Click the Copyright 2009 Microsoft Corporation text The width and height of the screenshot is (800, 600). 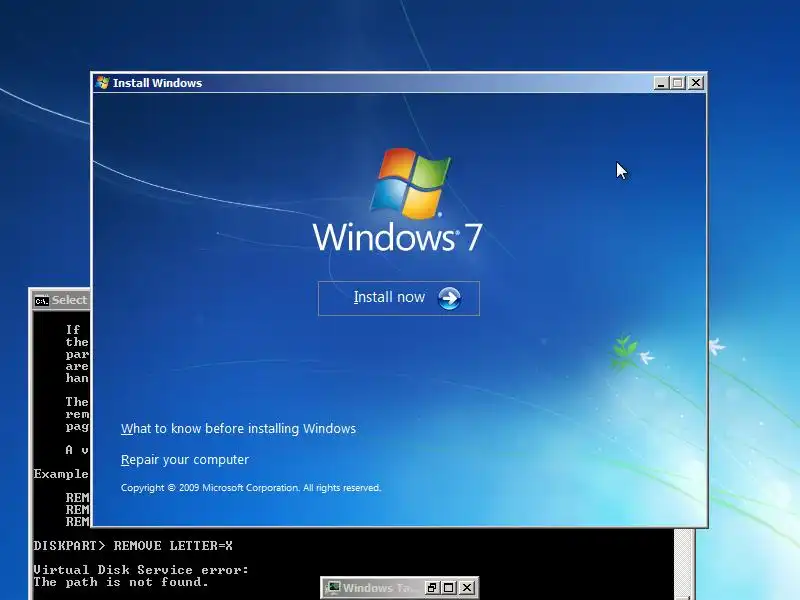(x=251, y=488)
